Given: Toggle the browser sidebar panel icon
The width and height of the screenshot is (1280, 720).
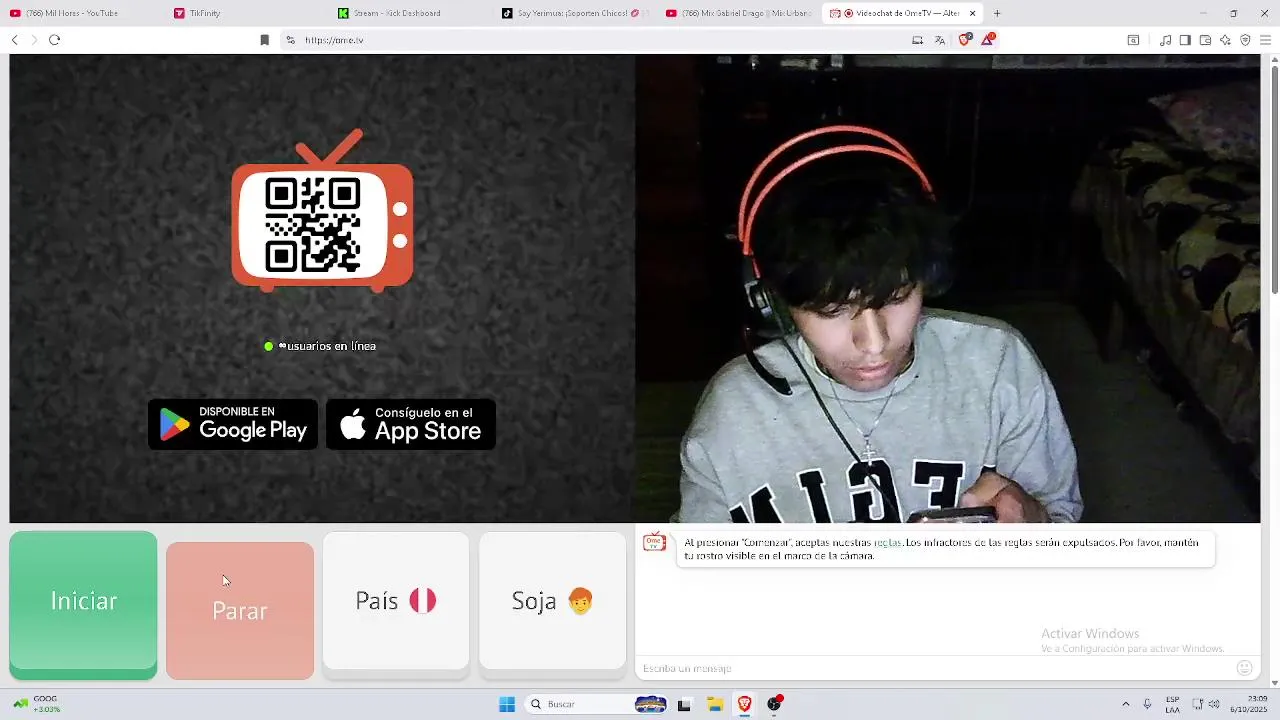Looking at the screenshot, I should (x=1185, y=40).
